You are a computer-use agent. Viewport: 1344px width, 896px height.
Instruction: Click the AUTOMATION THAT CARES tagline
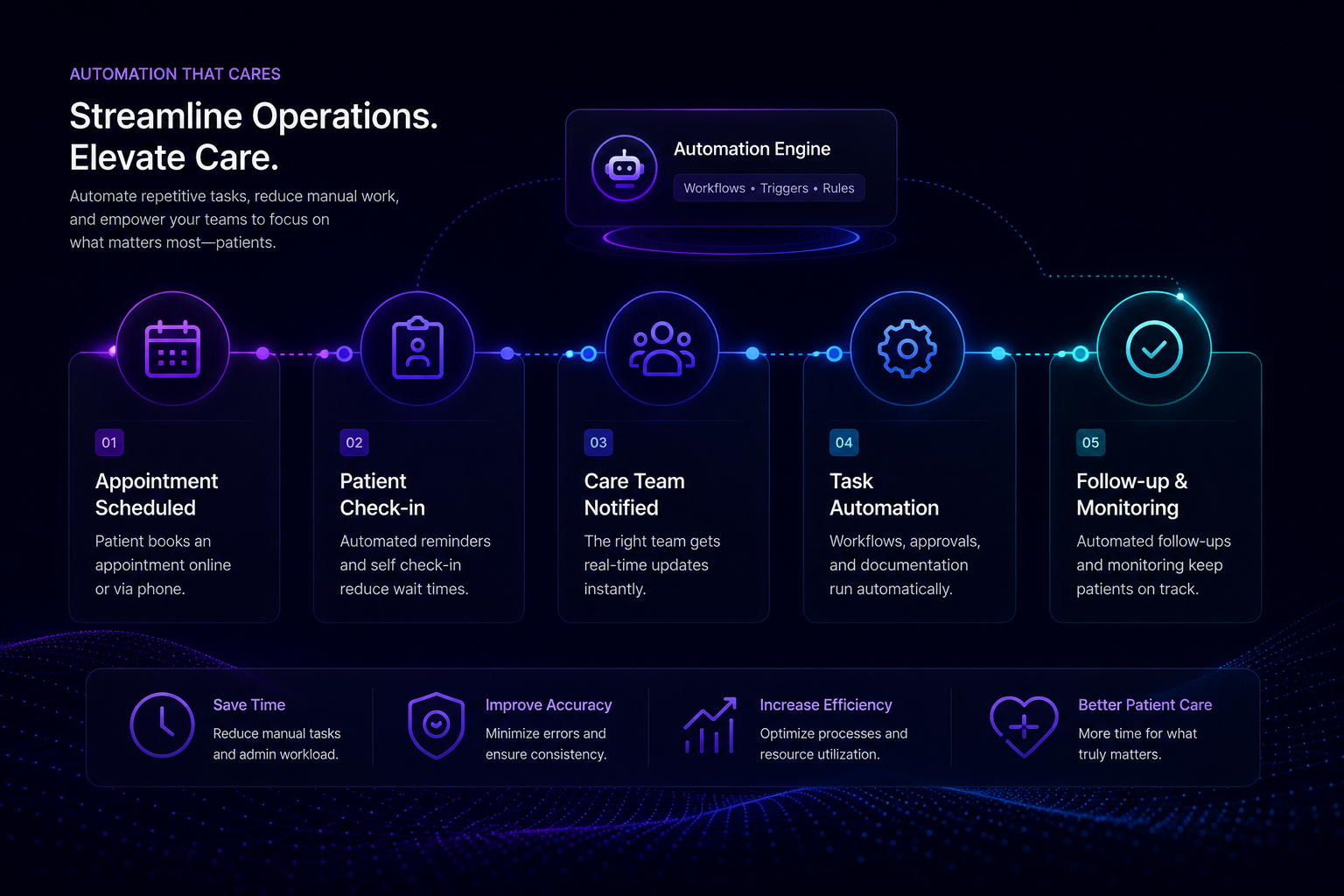click(x=175, y=74)
